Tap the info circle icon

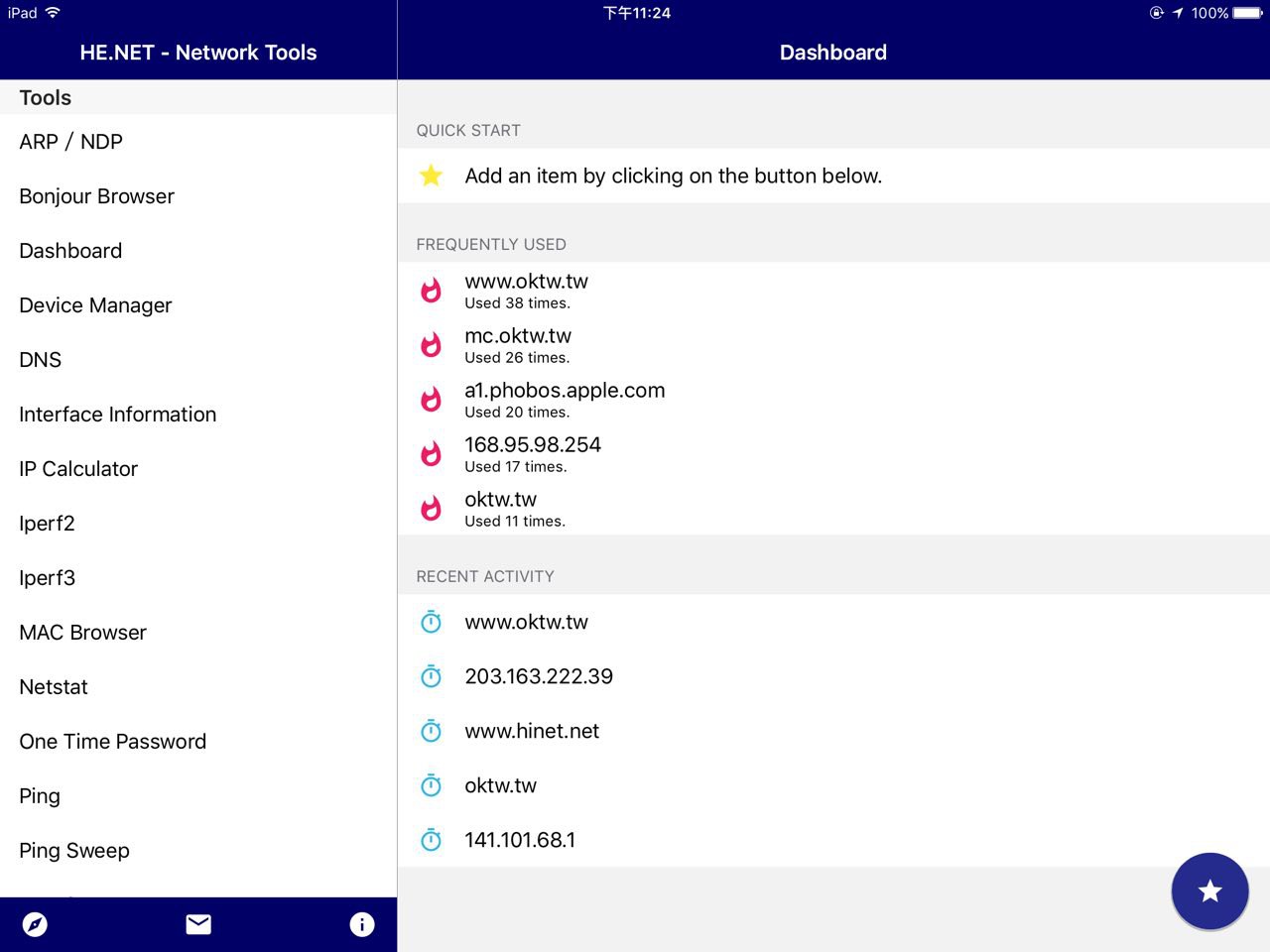[x=362, y=925]
